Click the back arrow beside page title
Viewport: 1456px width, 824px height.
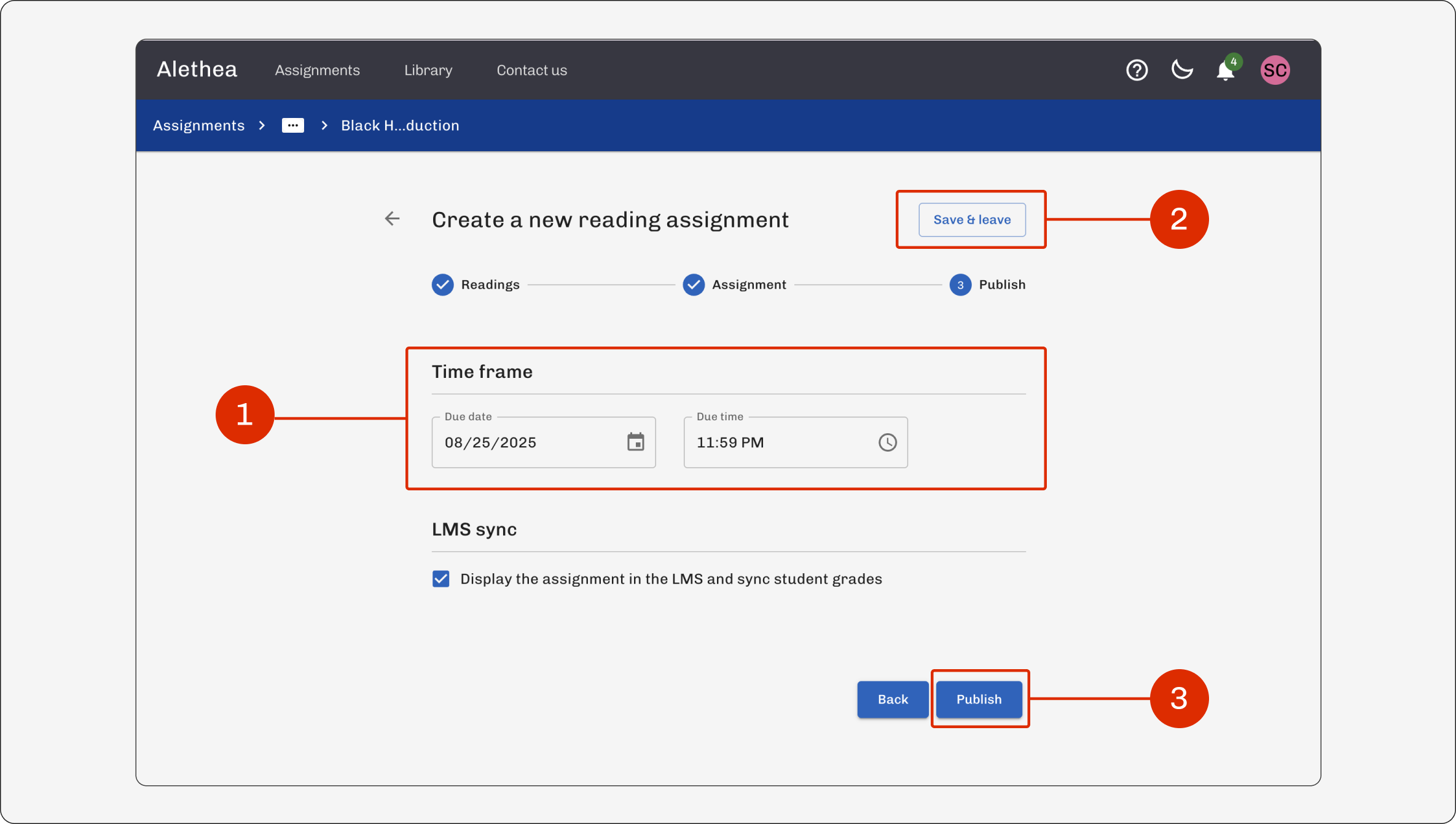tap(392, 219)
